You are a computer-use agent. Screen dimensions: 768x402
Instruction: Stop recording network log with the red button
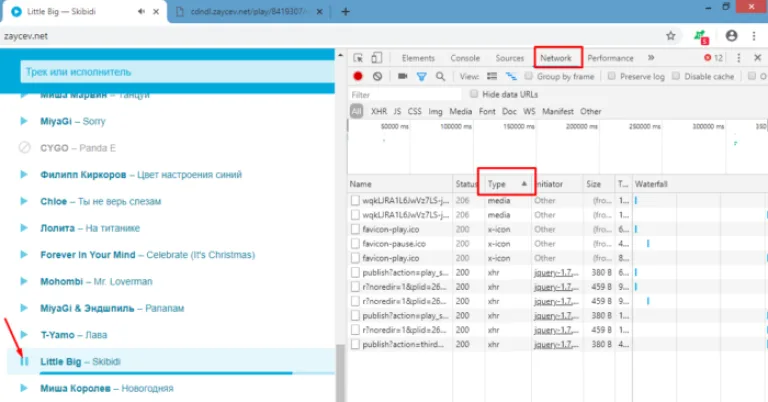358,76
